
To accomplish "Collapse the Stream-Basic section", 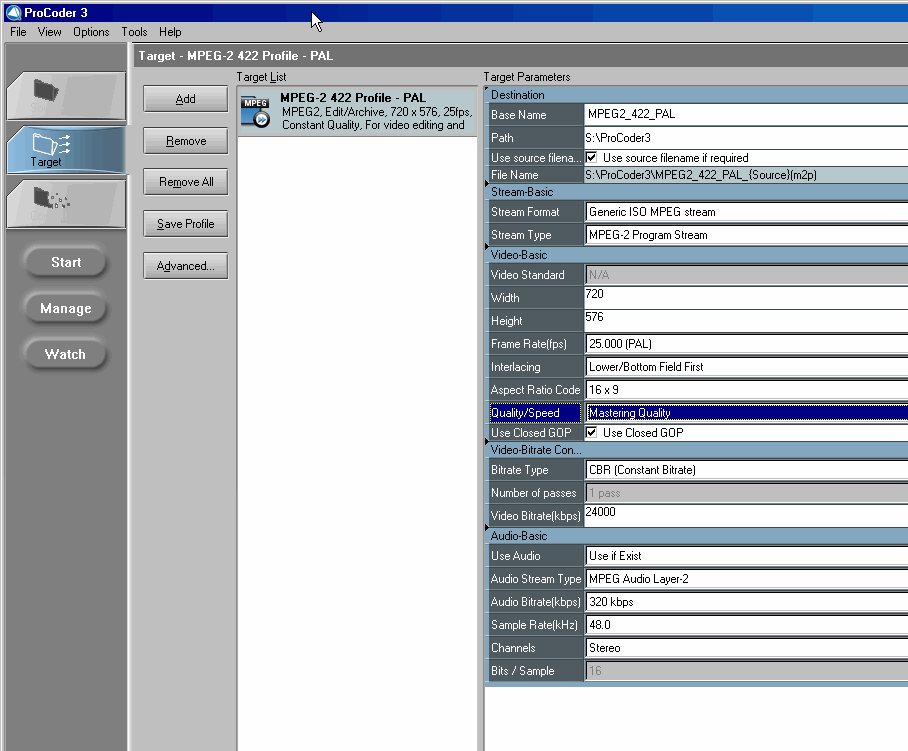I will click(487, 184).
